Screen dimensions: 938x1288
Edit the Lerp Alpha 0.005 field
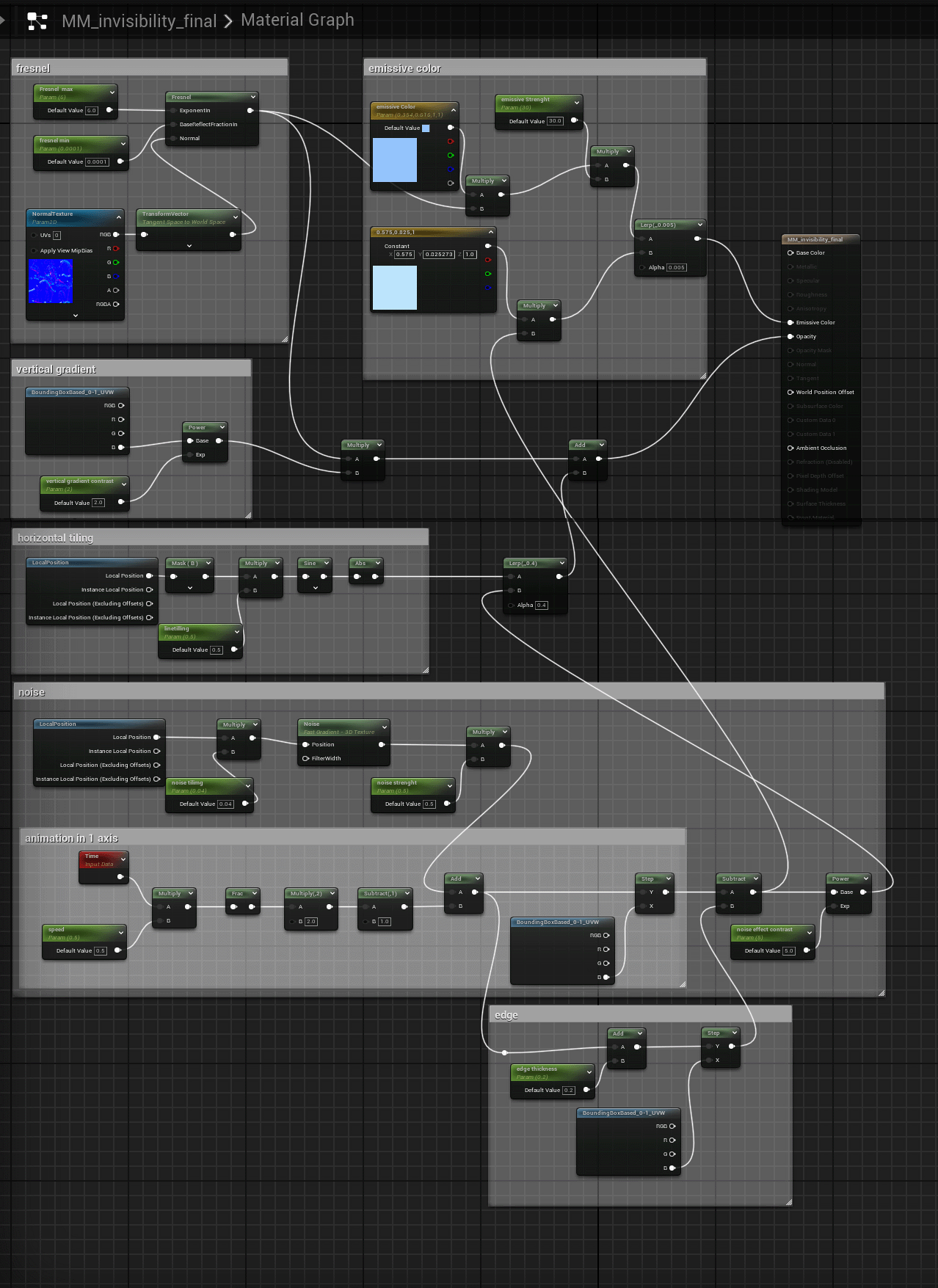click(x=677, y=268)
